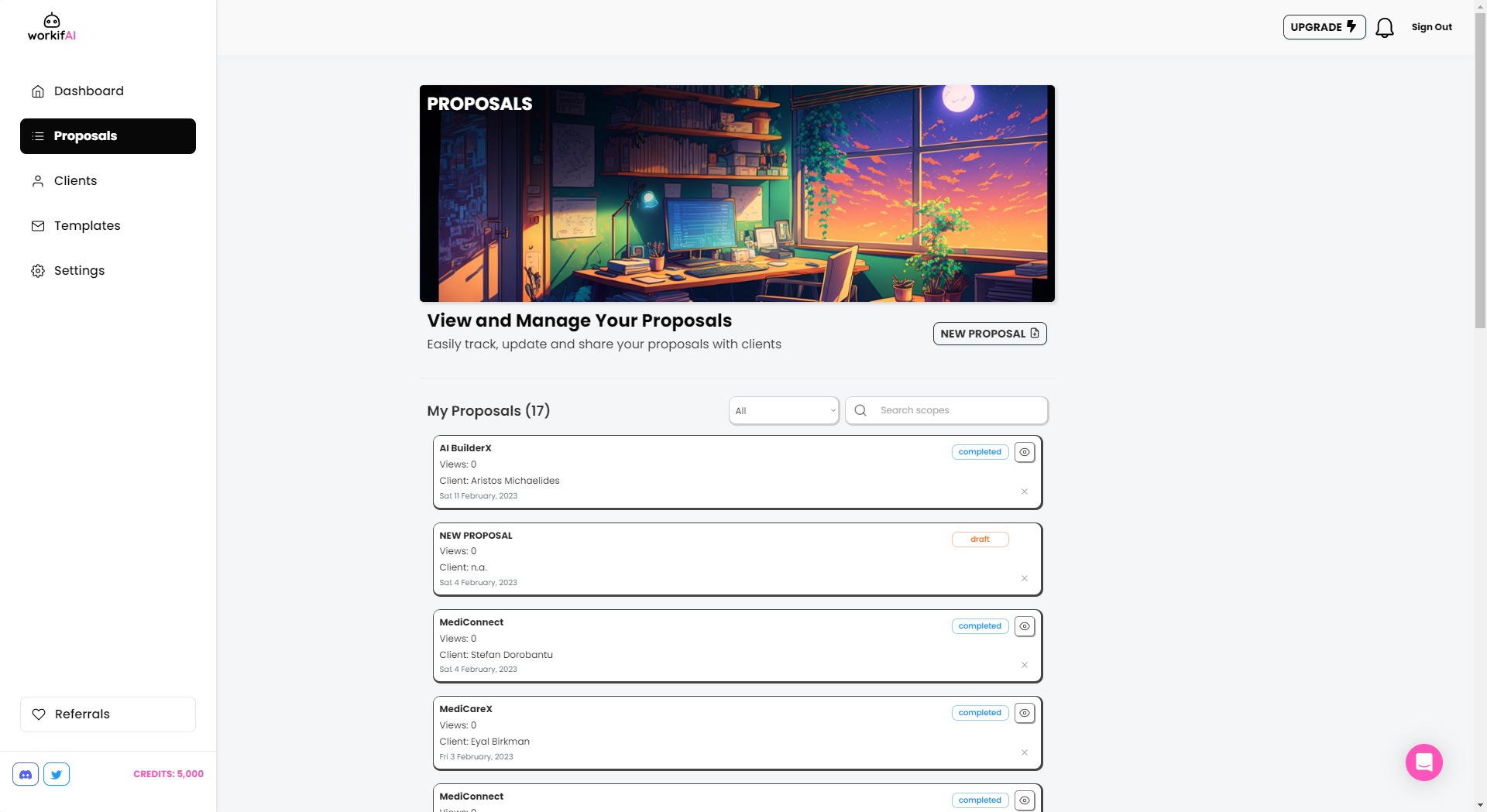
Task: Open the Twitter link icon
Action: (x=57, y=774)
